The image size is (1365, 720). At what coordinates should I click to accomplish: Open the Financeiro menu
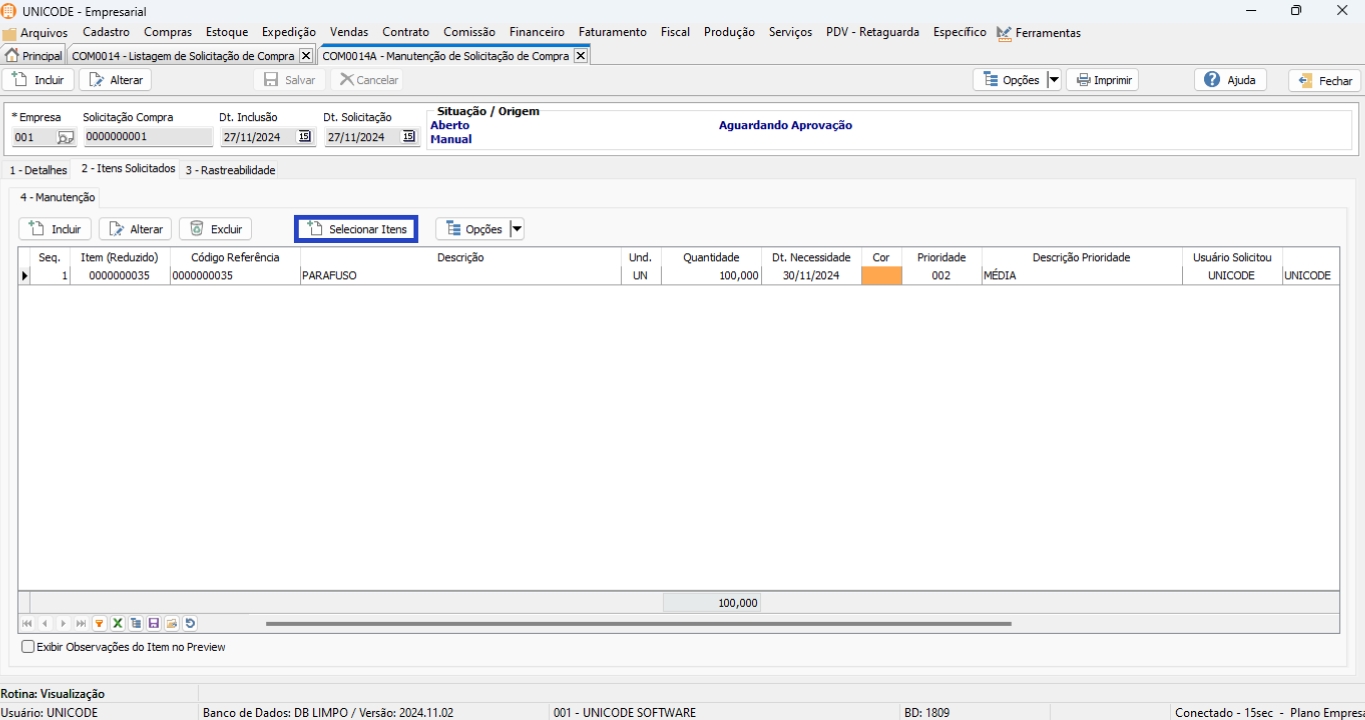tap(536, 32)
